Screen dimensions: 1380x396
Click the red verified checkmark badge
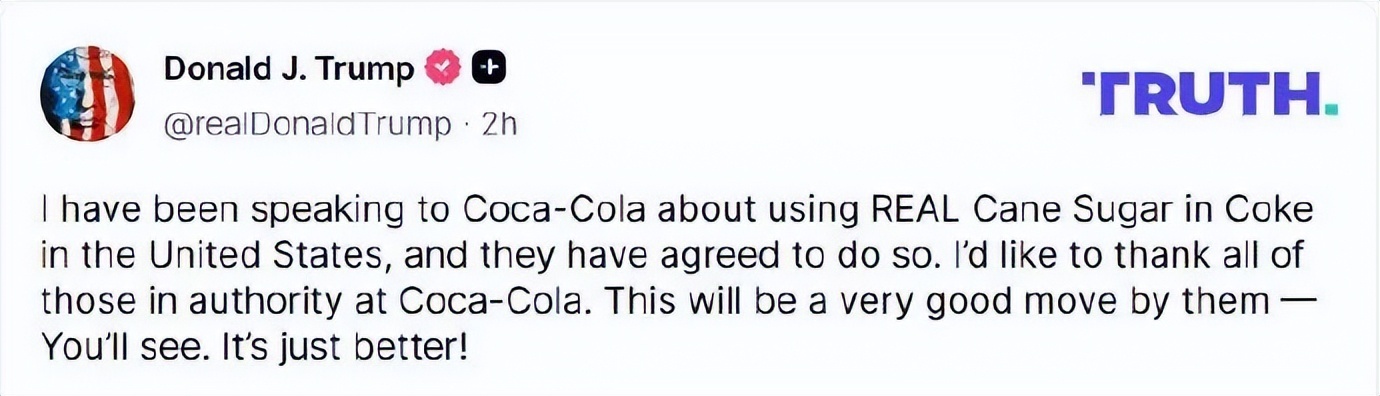pos(443,67)
